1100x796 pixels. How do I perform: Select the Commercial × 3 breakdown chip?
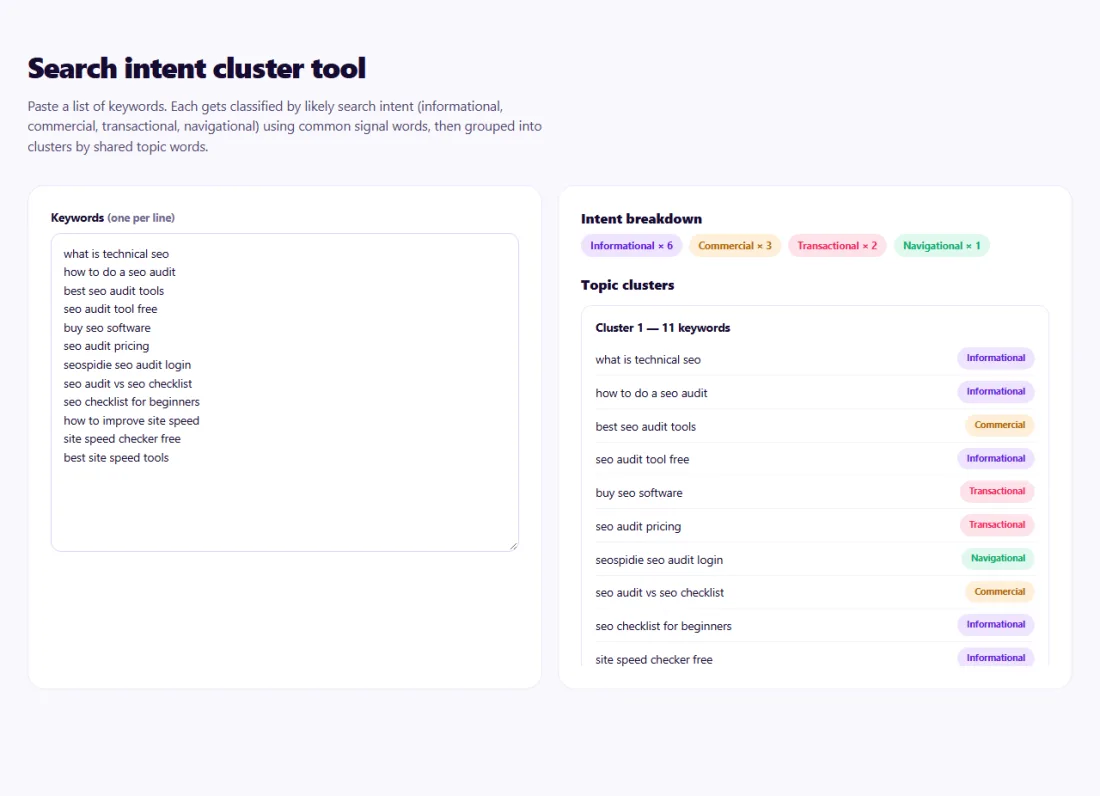pyautogui.click(x=735, y=245)
